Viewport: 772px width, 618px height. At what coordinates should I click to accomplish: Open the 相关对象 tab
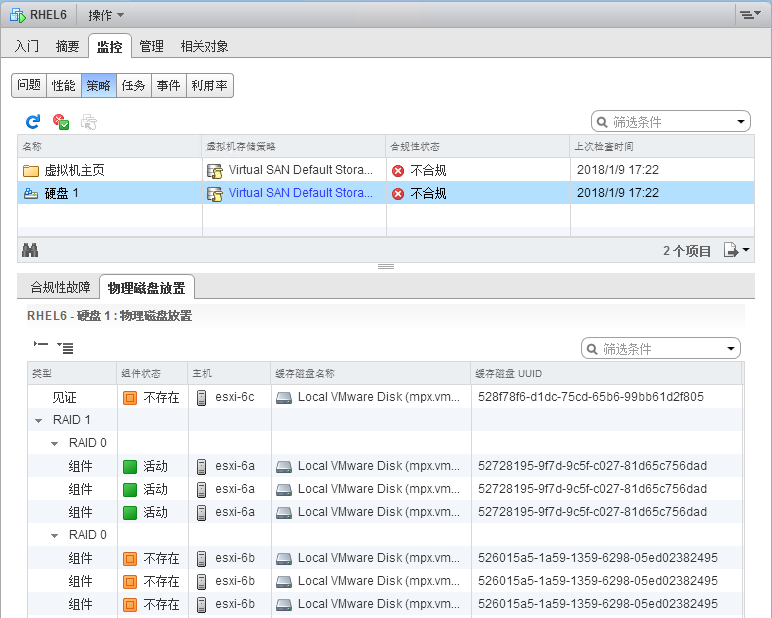204,46
